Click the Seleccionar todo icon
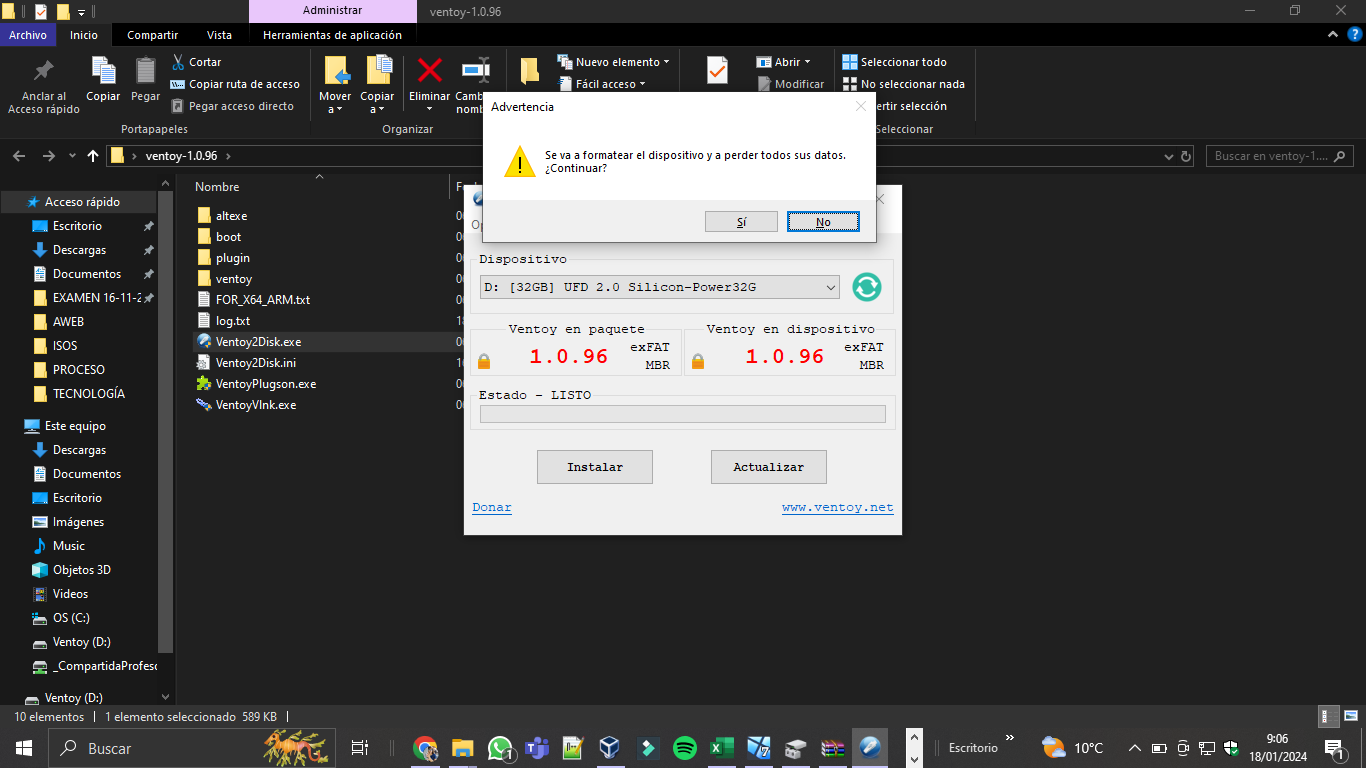Screen dimensions: 1366x768 pyautogui.click(x=850, y=62)
